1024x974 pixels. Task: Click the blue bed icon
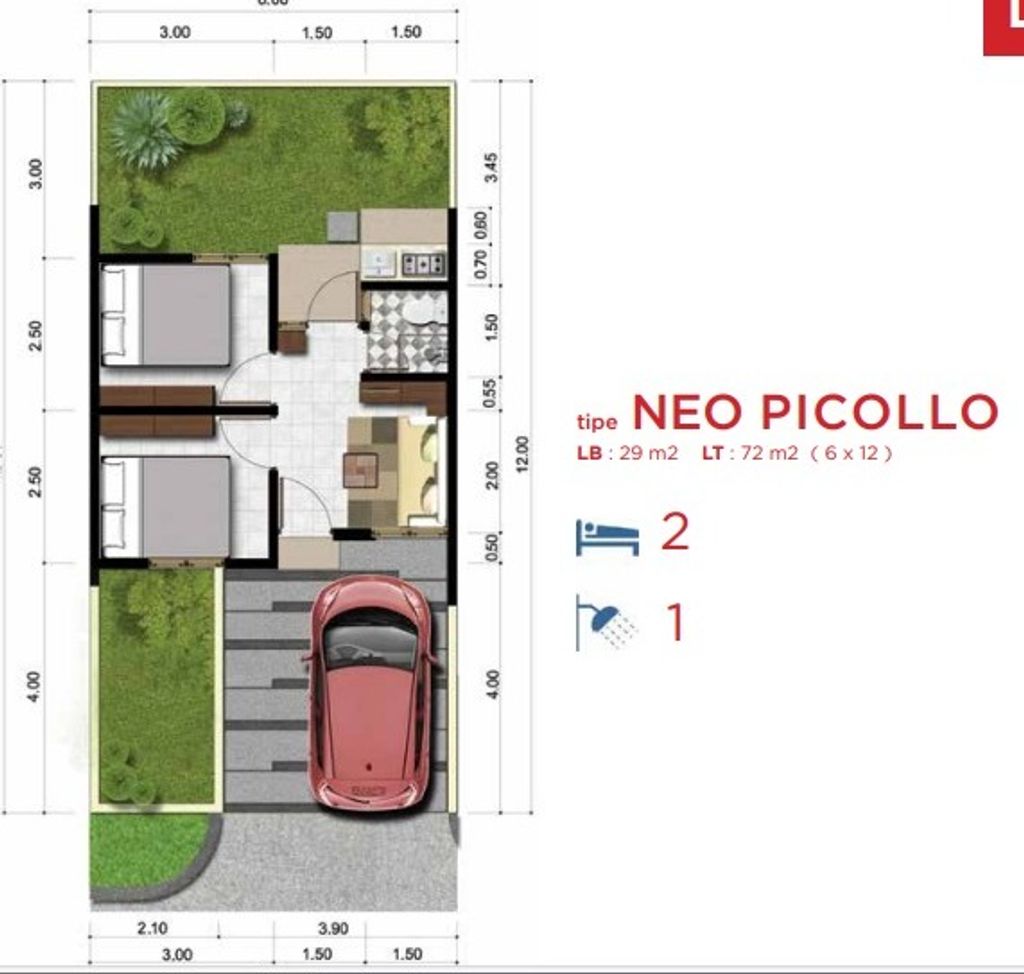(607, 537)
